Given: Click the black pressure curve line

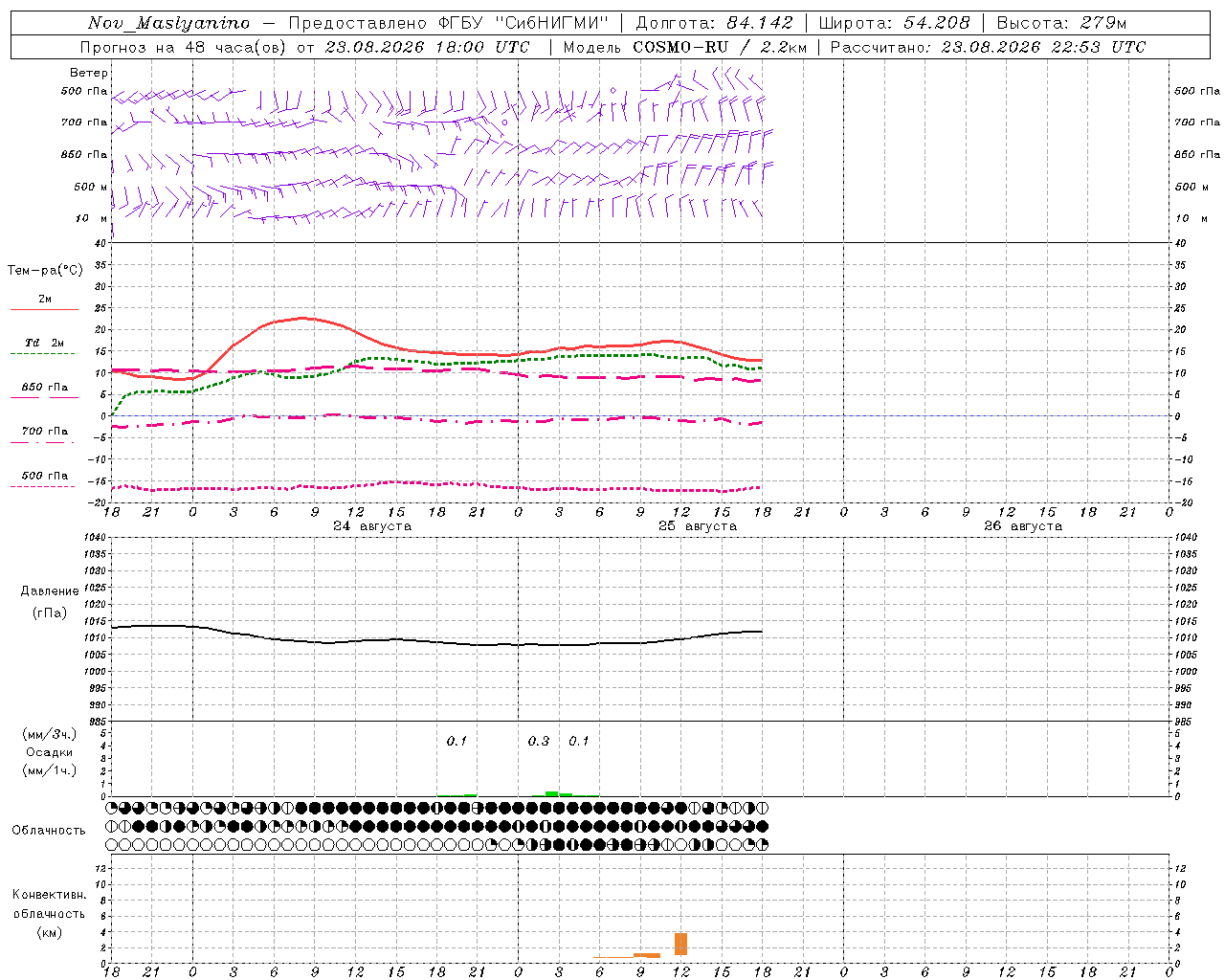Looking at the screenshot, I should 436,639.
